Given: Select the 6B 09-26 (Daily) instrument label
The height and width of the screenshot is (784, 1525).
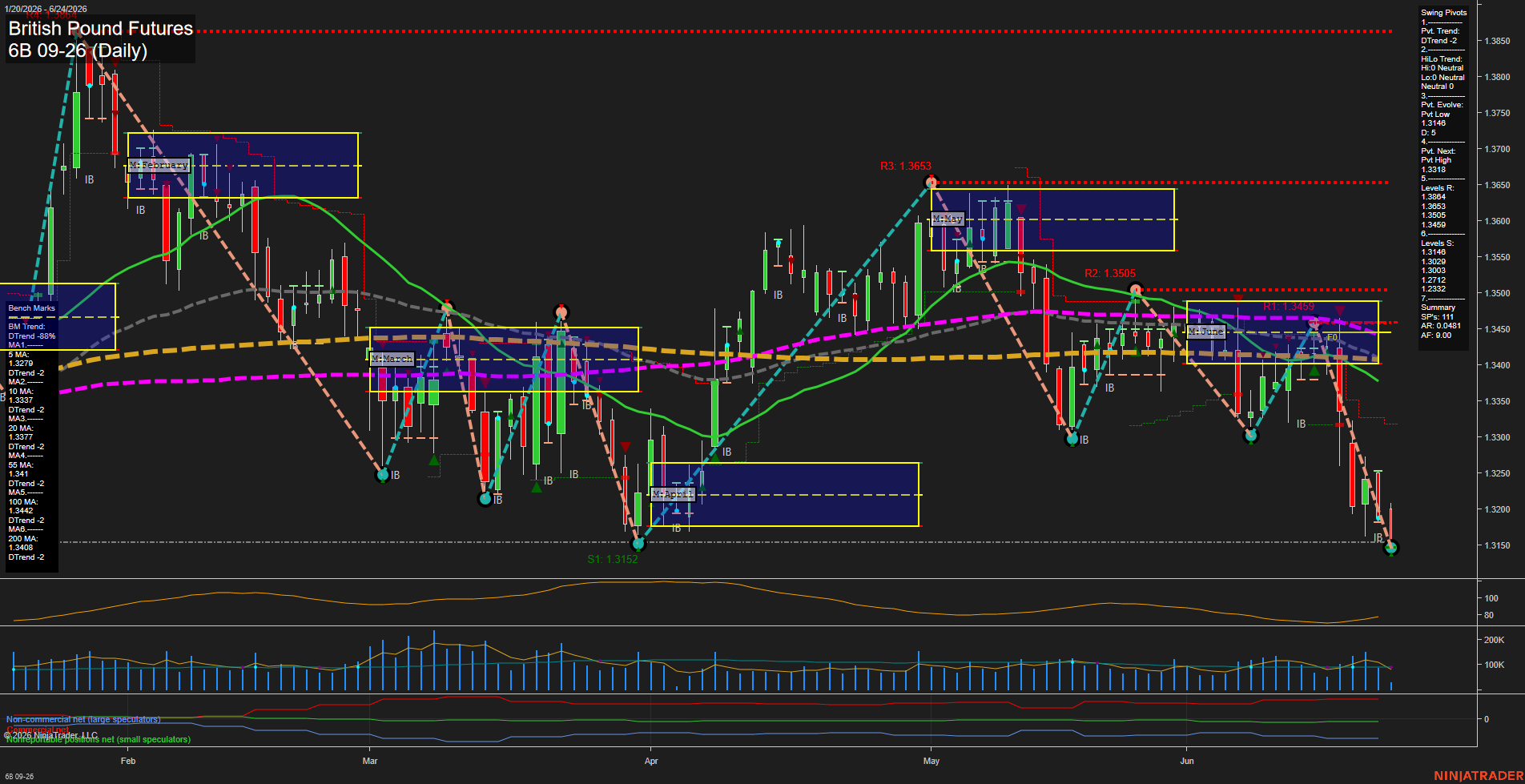Looking at the screenshot, I should point(78,51).
